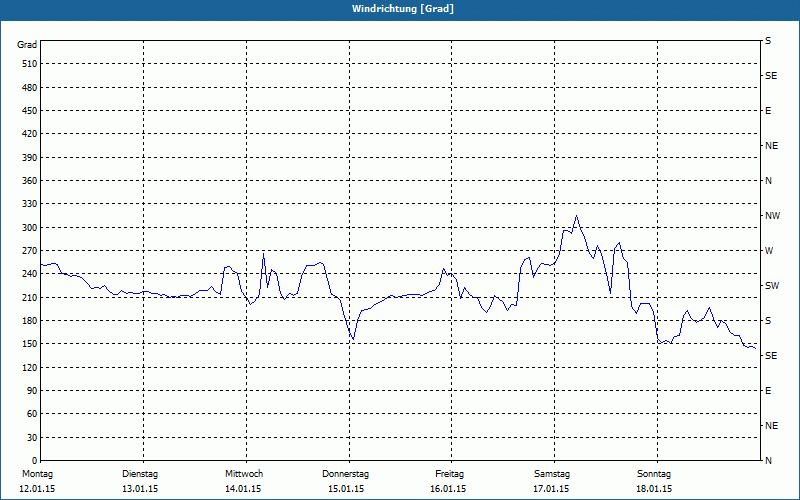Select the "Samstag" day label
This screenshot has height=500, width=800.
(552, 474)
